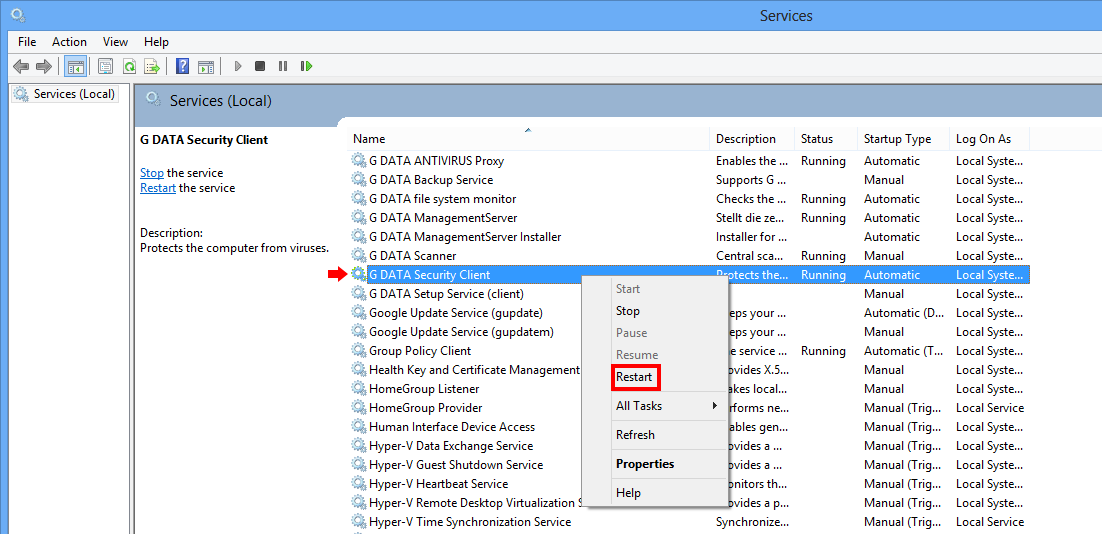
Task: Open the Help menu in the menu bar
Action: [x=157, y=41]
